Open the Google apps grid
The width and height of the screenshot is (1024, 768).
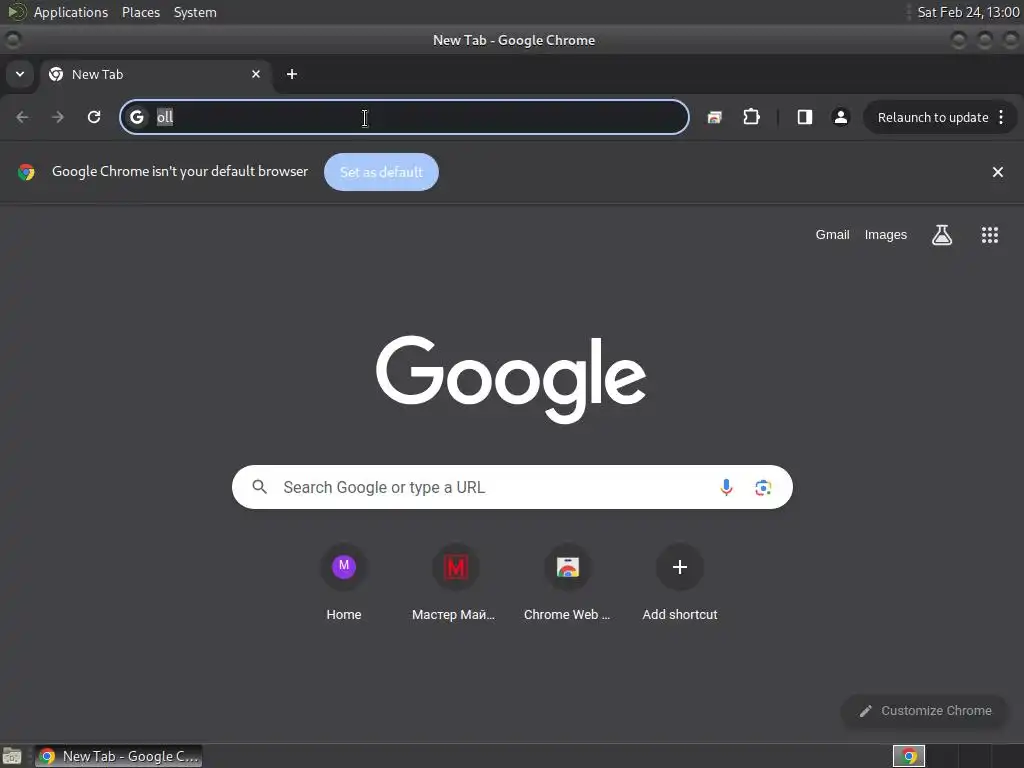(x=989, y=234)
